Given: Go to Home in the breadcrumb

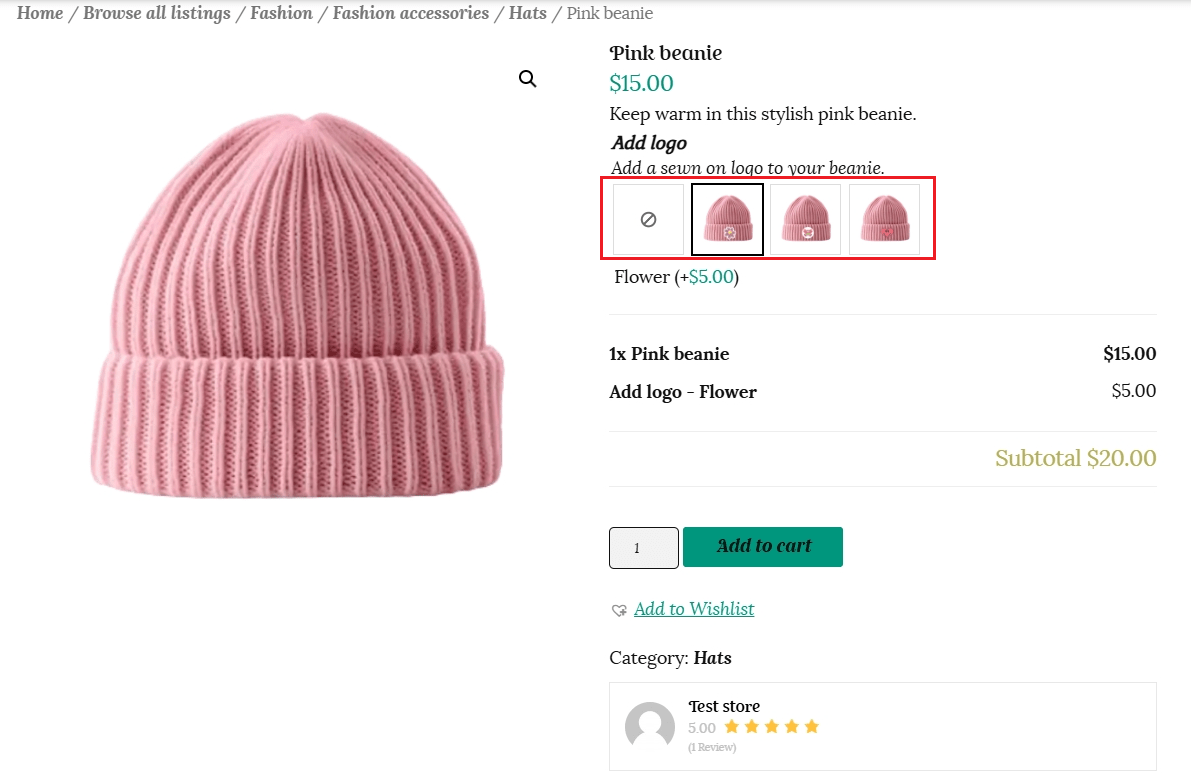Looking at the screenshot, I should (40, 13).
